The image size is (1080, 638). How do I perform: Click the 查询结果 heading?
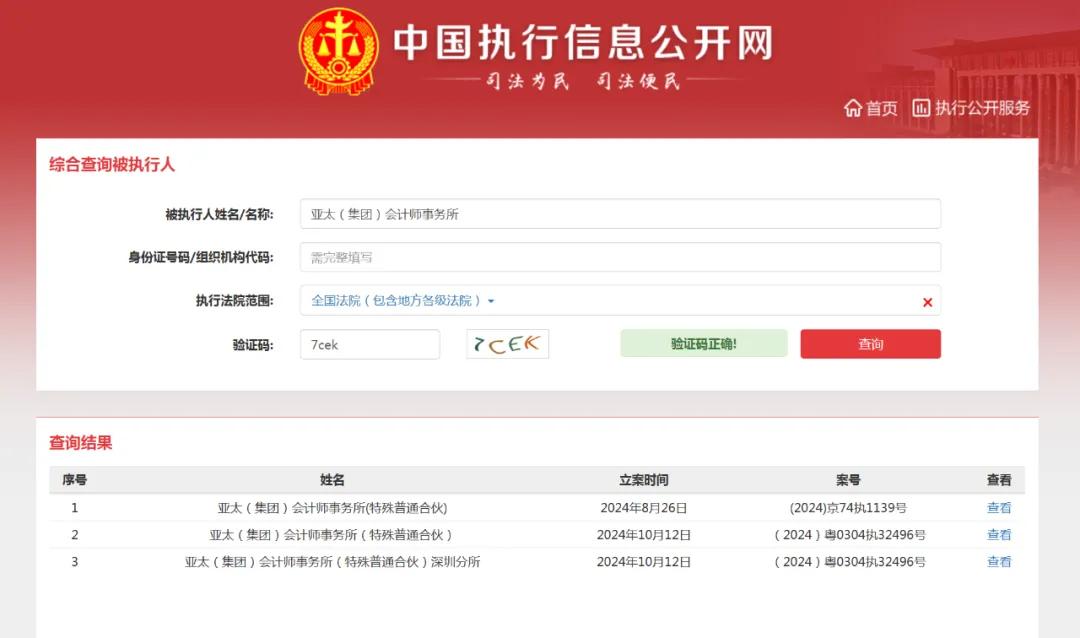81,443
